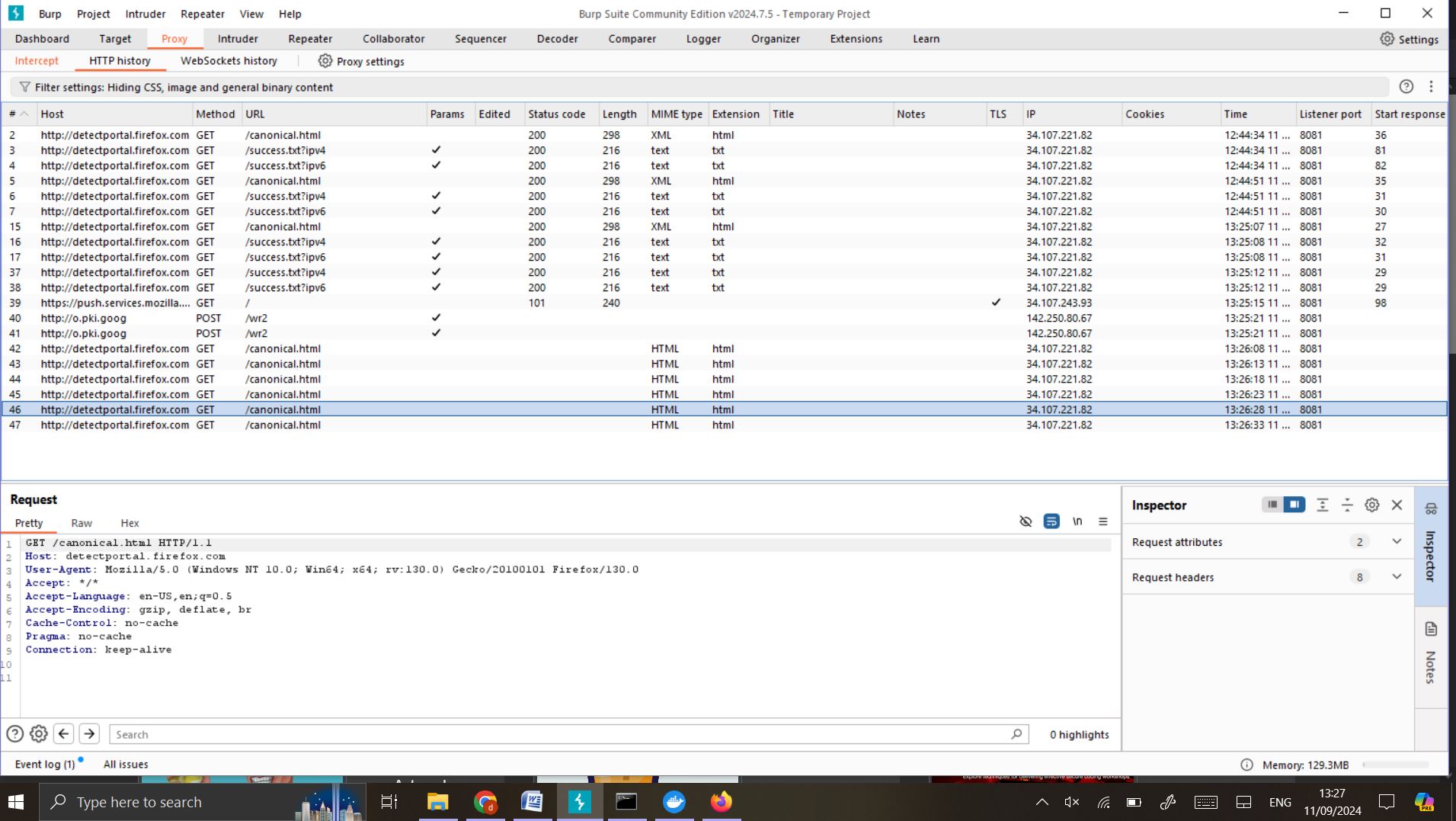Open the filter bar overflow menu
The width and height of the screenshot is (1456, 821).
(1432, 87)
